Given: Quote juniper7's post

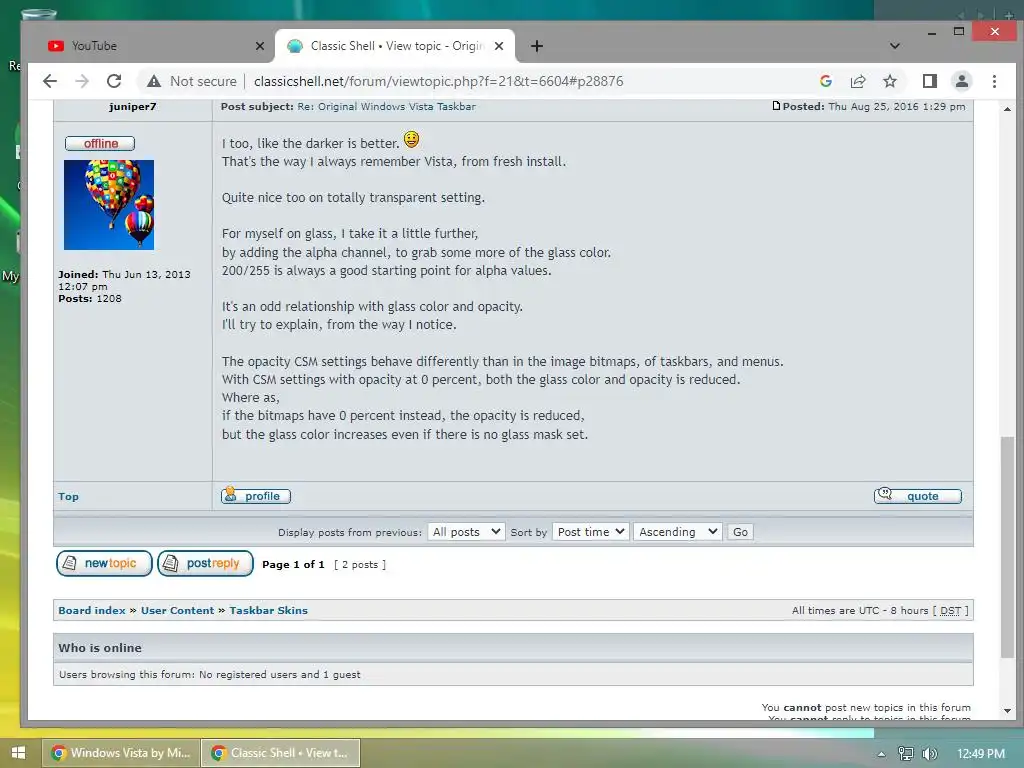Looking at the screenshot, I should coord(918,496).
